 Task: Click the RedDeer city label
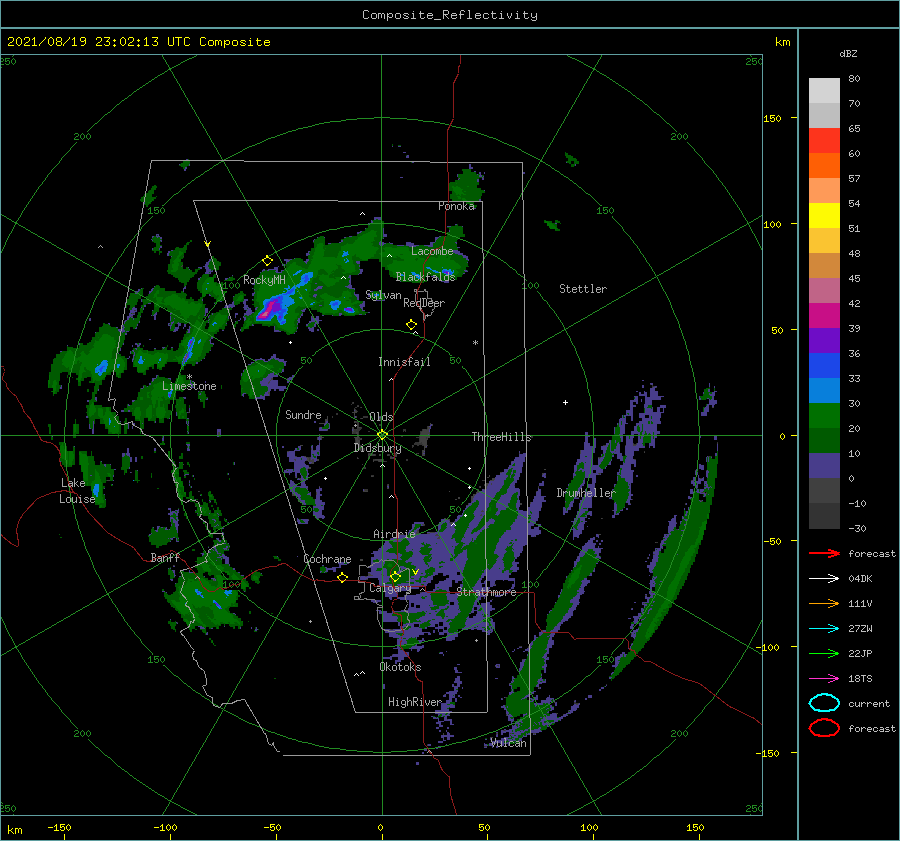coord(424,303)
